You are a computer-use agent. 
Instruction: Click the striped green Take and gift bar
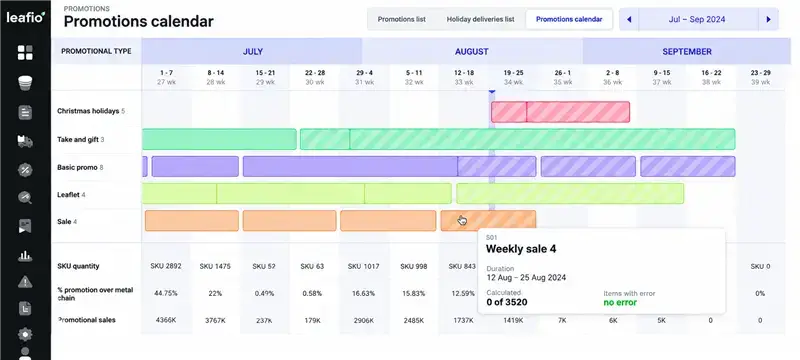tap(517, 139)
